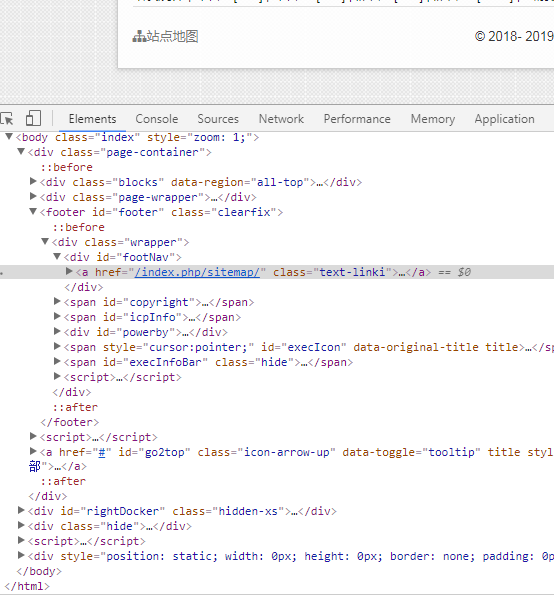Switch to the Network tab
The height and width of the screenshot is (597, 554).
[x=281, y=119]
